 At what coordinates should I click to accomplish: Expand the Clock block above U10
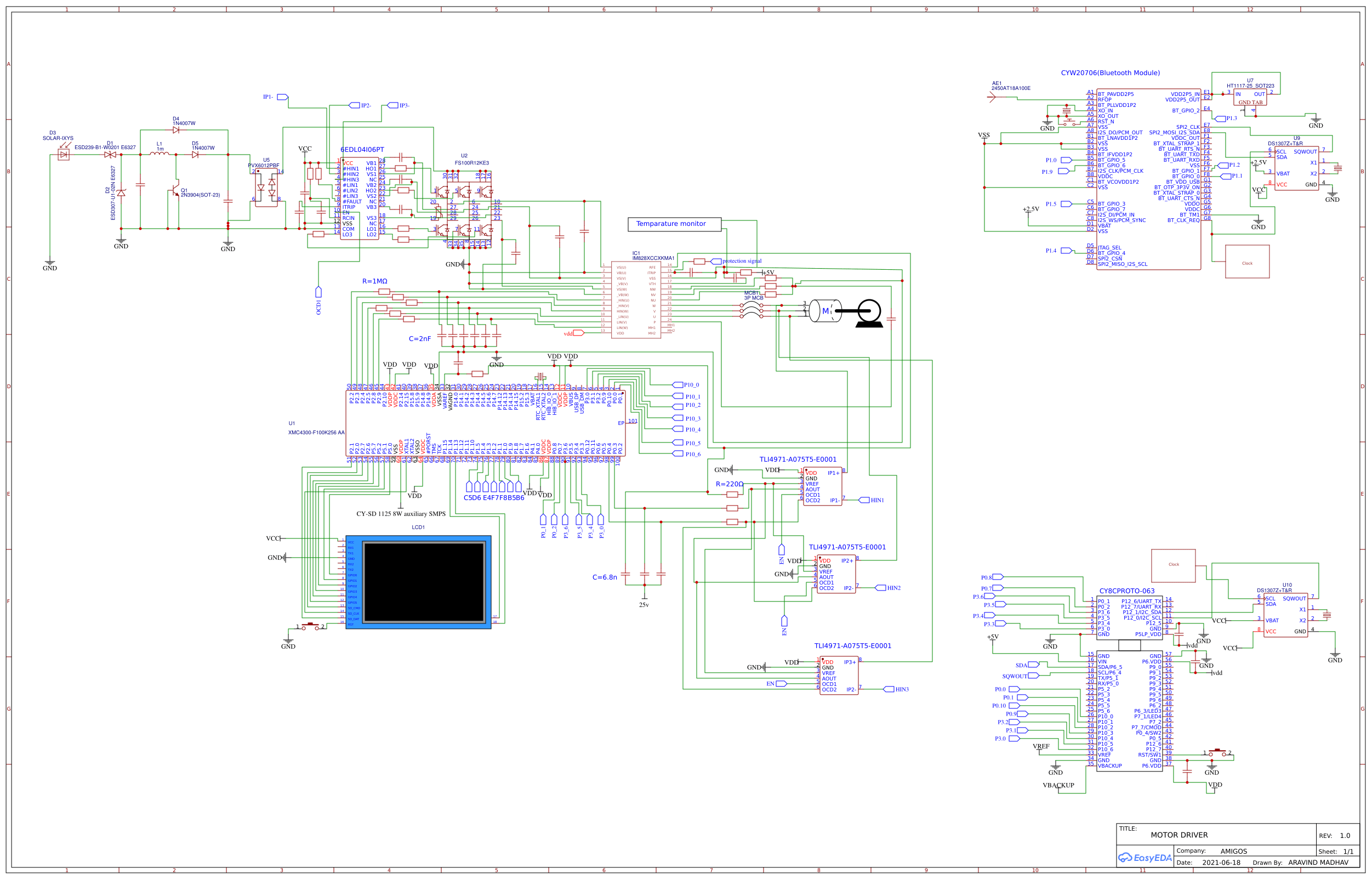(1174, 564)
